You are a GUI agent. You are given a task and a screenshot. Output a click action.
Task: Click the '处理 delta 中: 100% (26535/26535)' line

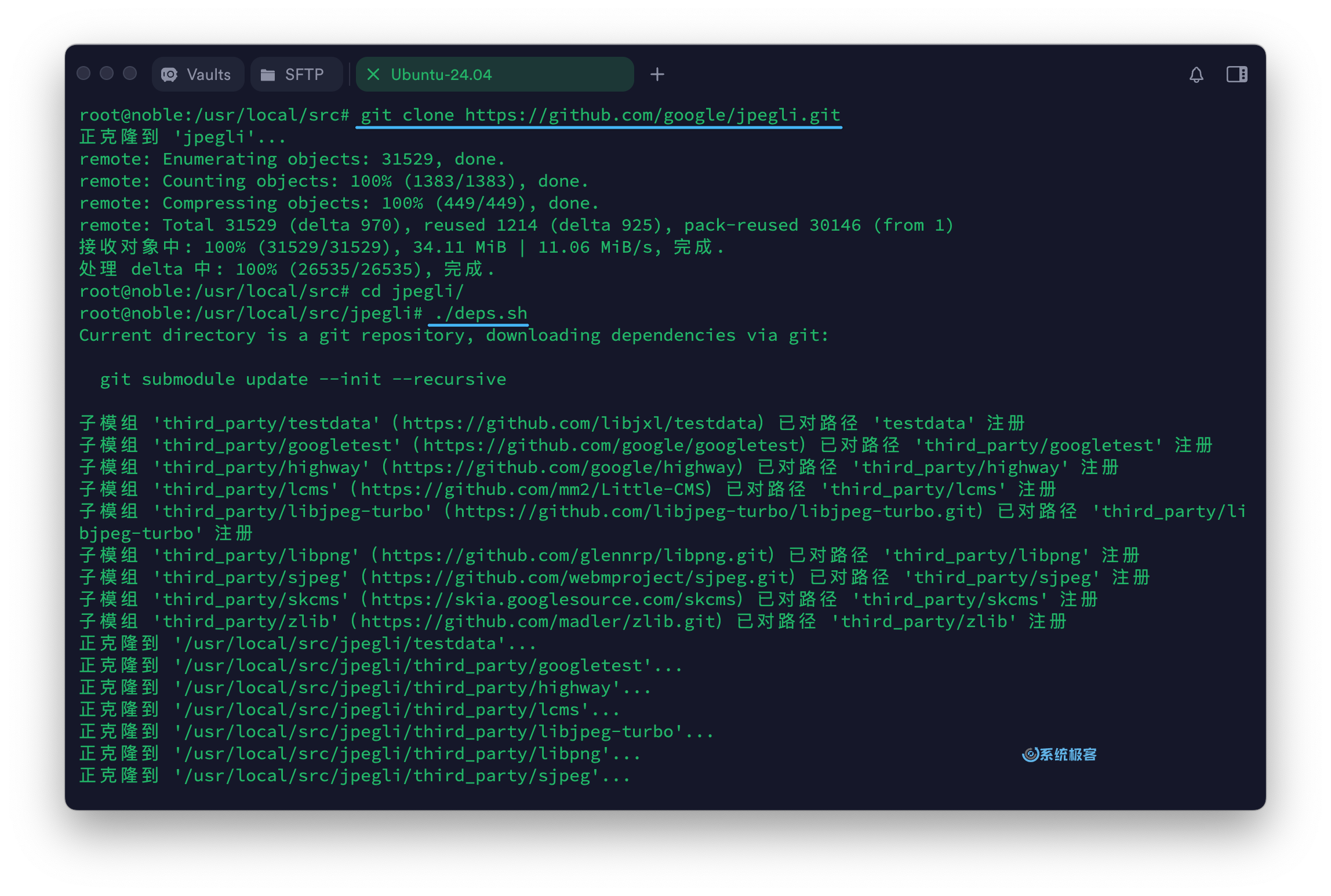tap(287, 269)
